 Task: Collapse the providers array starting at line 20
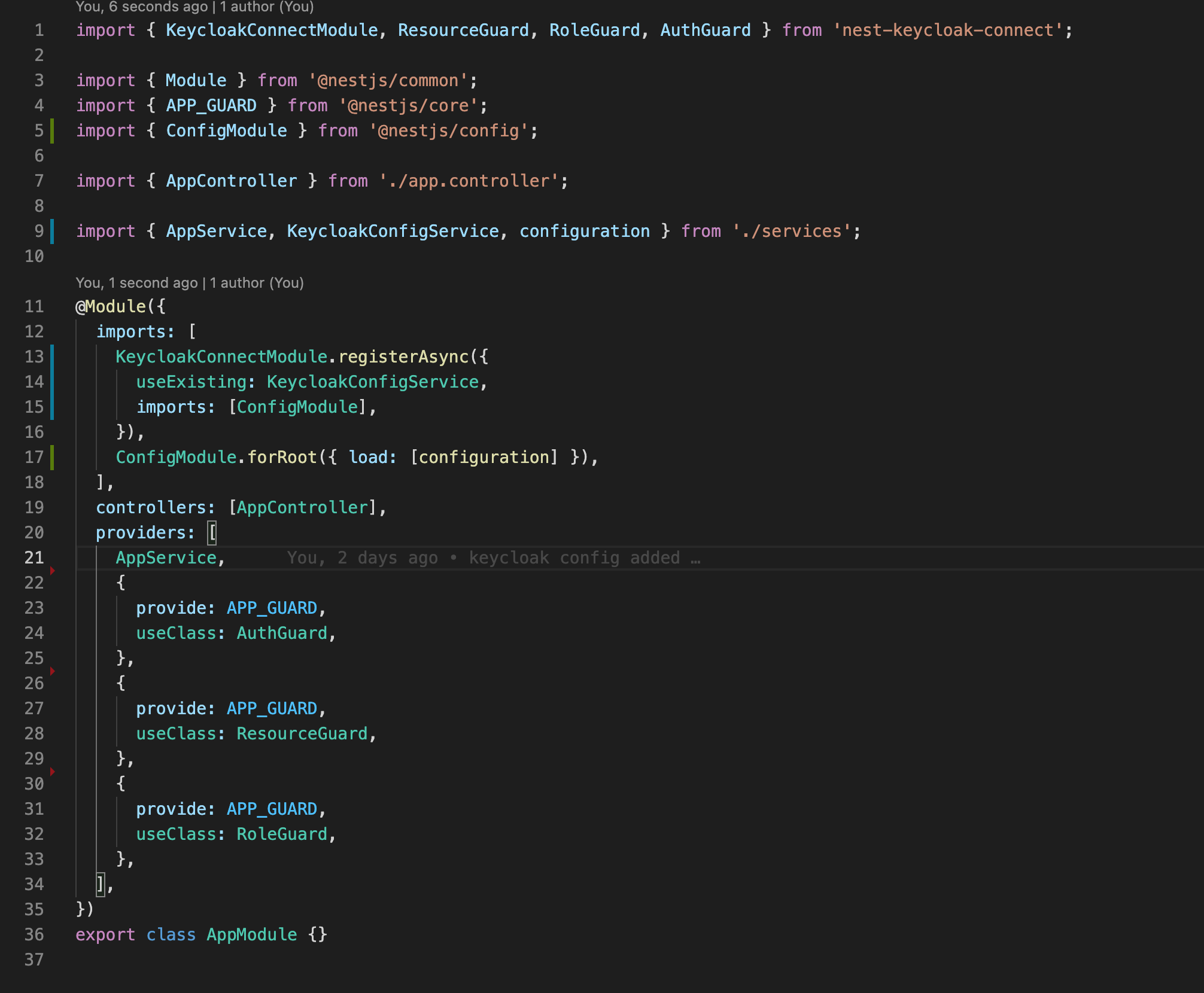coord(66,532)
